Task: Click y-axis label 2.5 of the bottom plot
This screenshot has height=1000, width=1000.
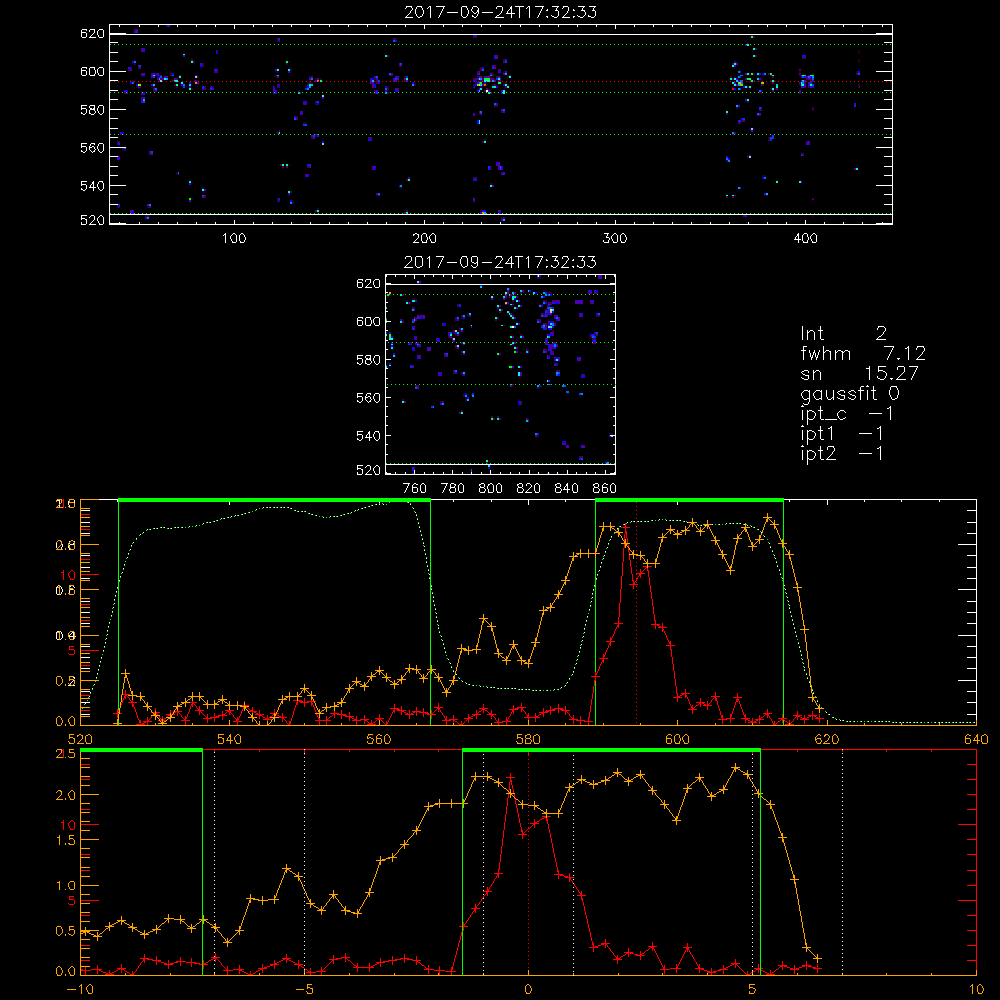Action: (66, 754)
